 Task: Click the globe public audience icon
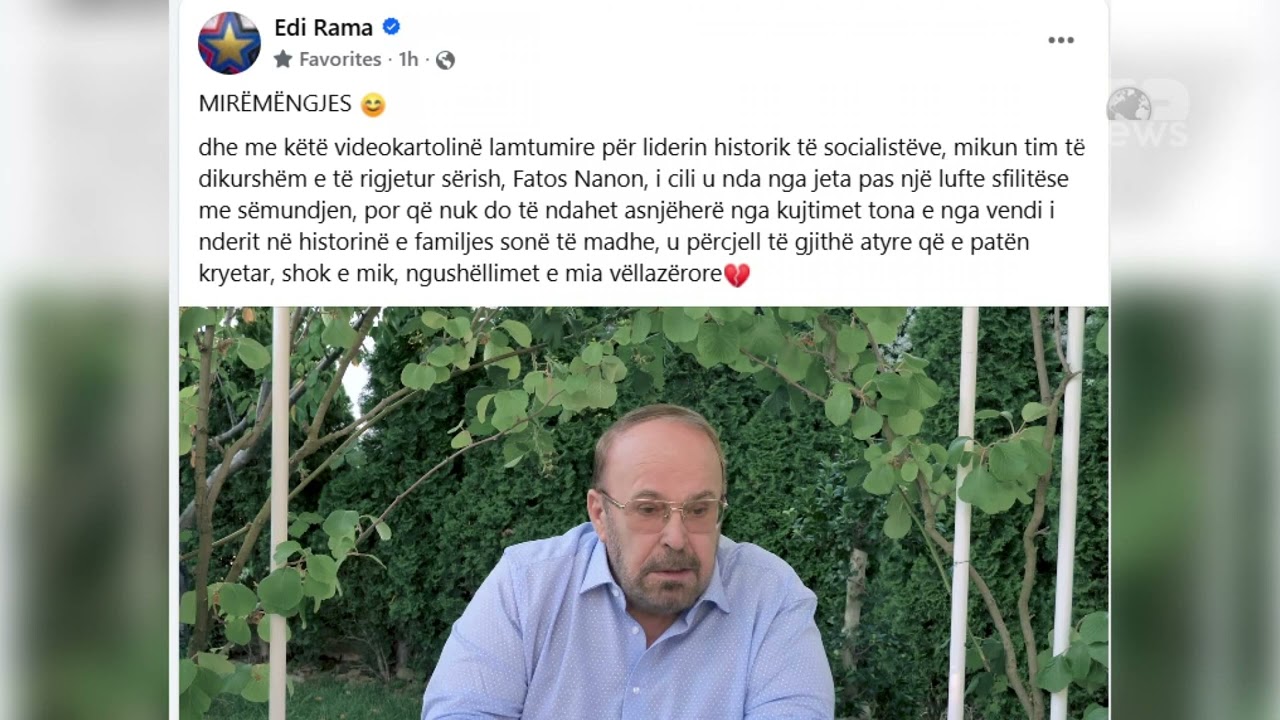click(x=445, y=60)
